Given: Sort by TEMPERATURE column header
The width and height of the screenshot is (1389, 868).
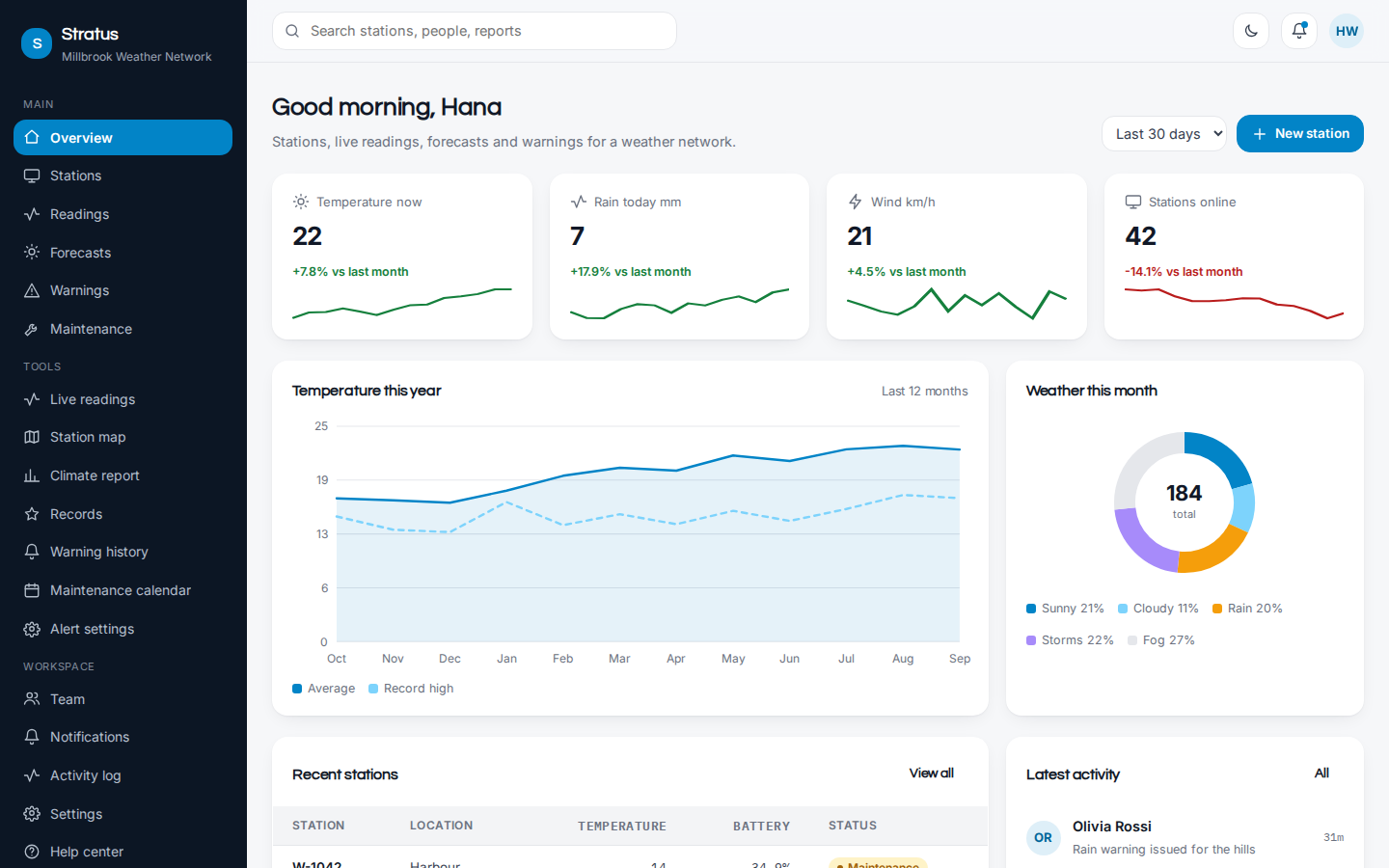Looking at the screenshot, I should pyautogui.click(x=622, y=827).
